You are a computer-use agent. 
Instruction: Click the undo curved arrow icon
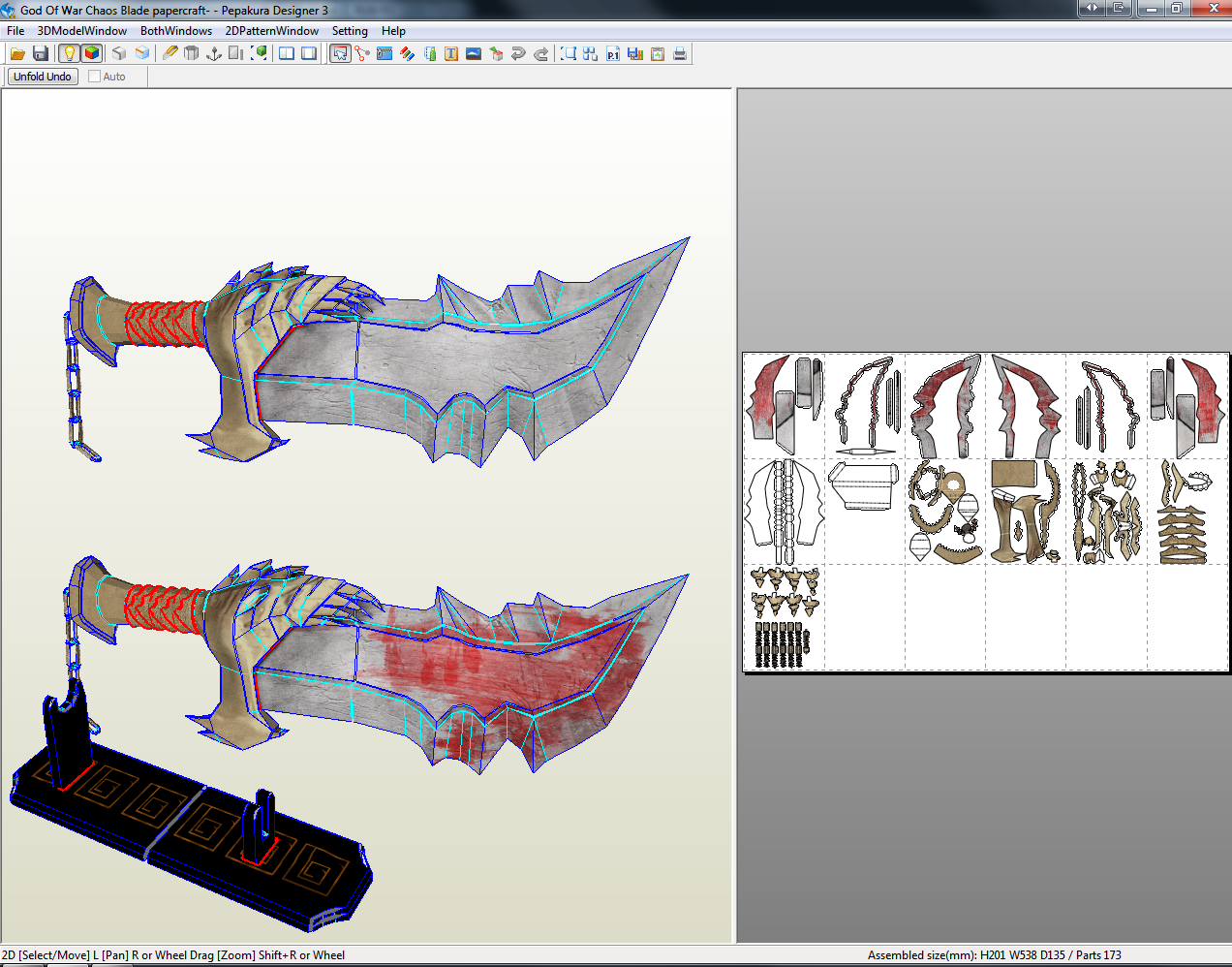tap(518, 53)
